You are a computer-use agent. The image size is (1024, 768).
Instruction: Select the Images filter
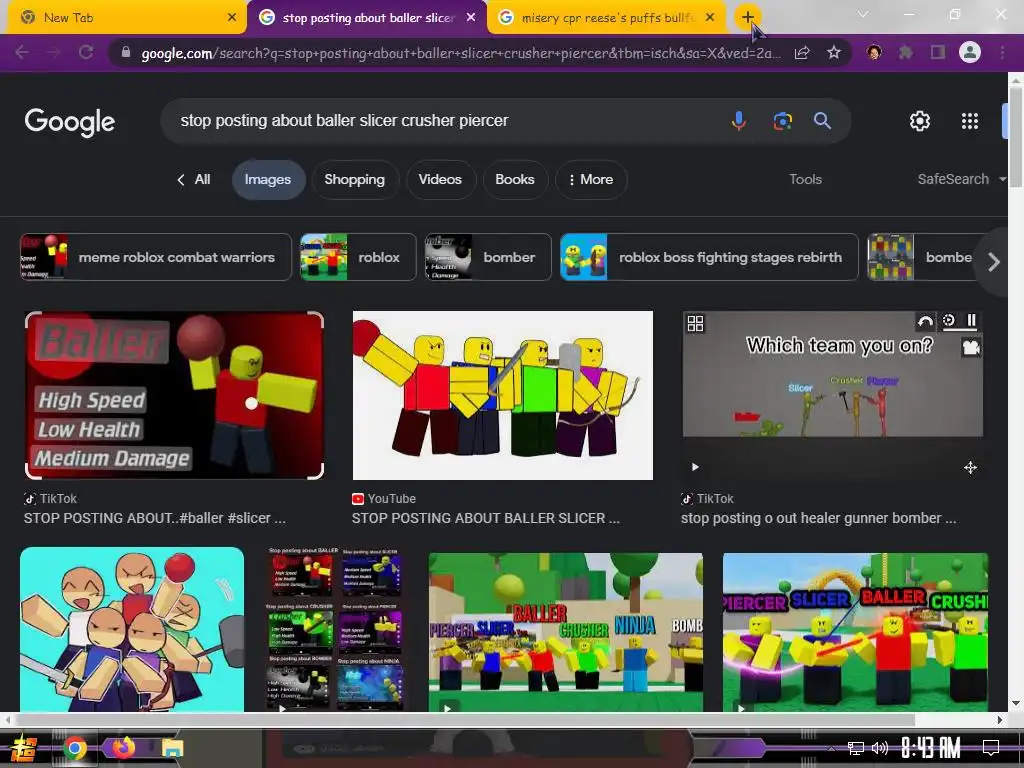tap(268, 180)
